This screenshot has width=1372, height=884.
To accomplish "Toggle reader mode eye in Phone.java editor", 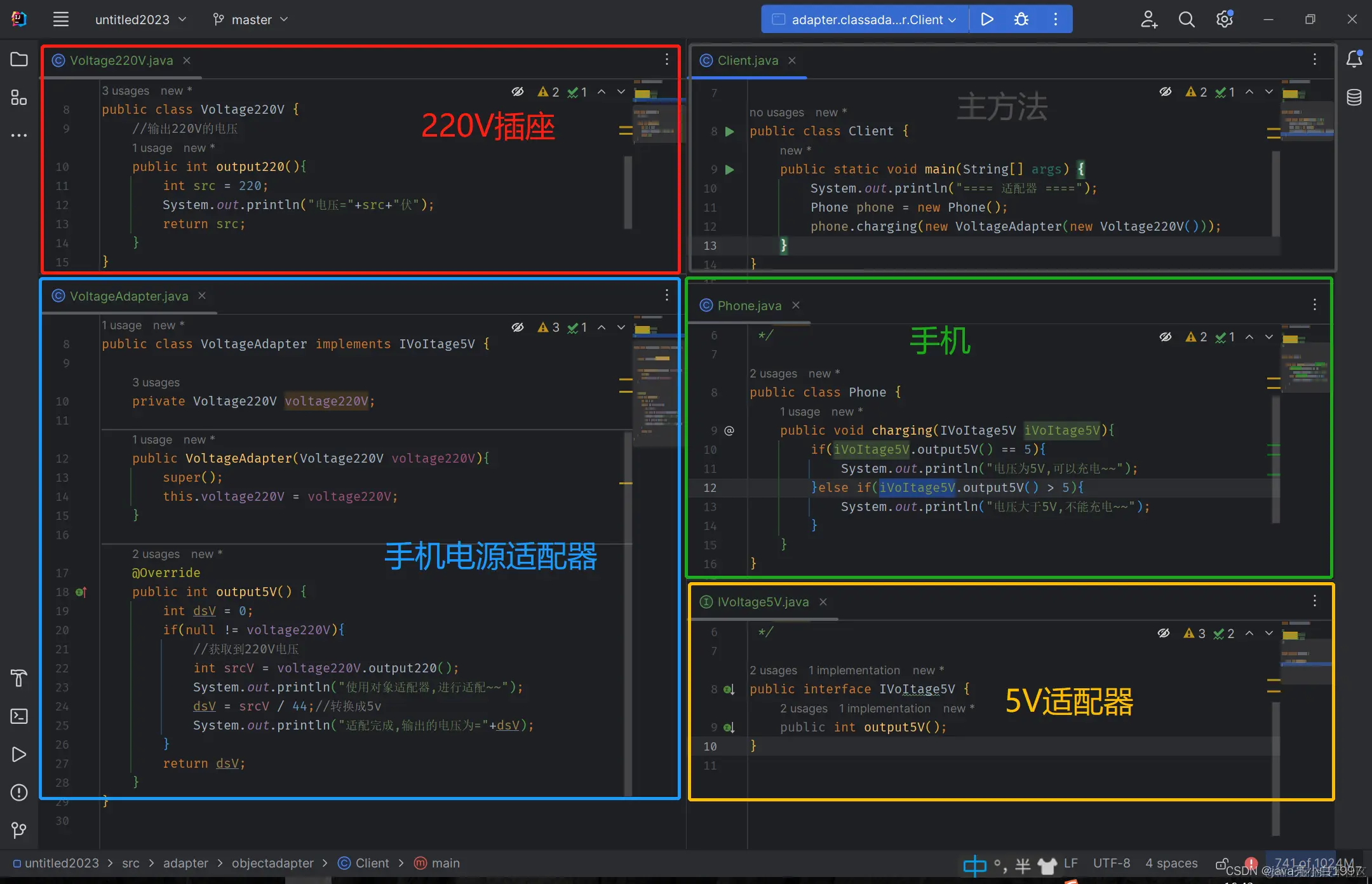I will pyautogui.click(x=1165, y=337).
